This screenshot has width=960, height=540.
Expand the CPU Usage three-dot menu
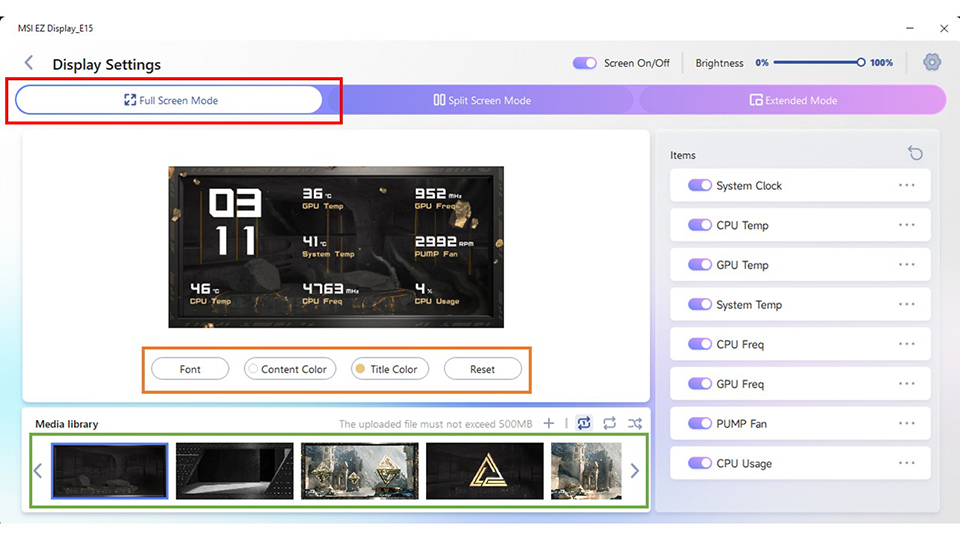[x=907, y=463]
